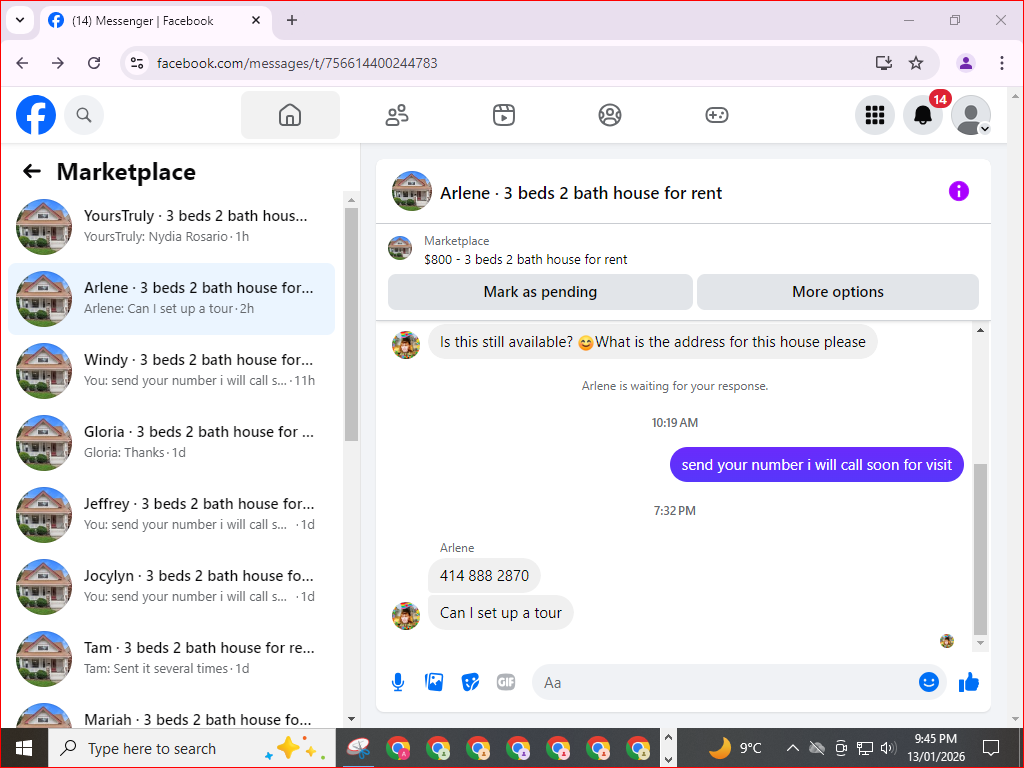
Task: Click the Aa message input field
Action: (725, 682)
